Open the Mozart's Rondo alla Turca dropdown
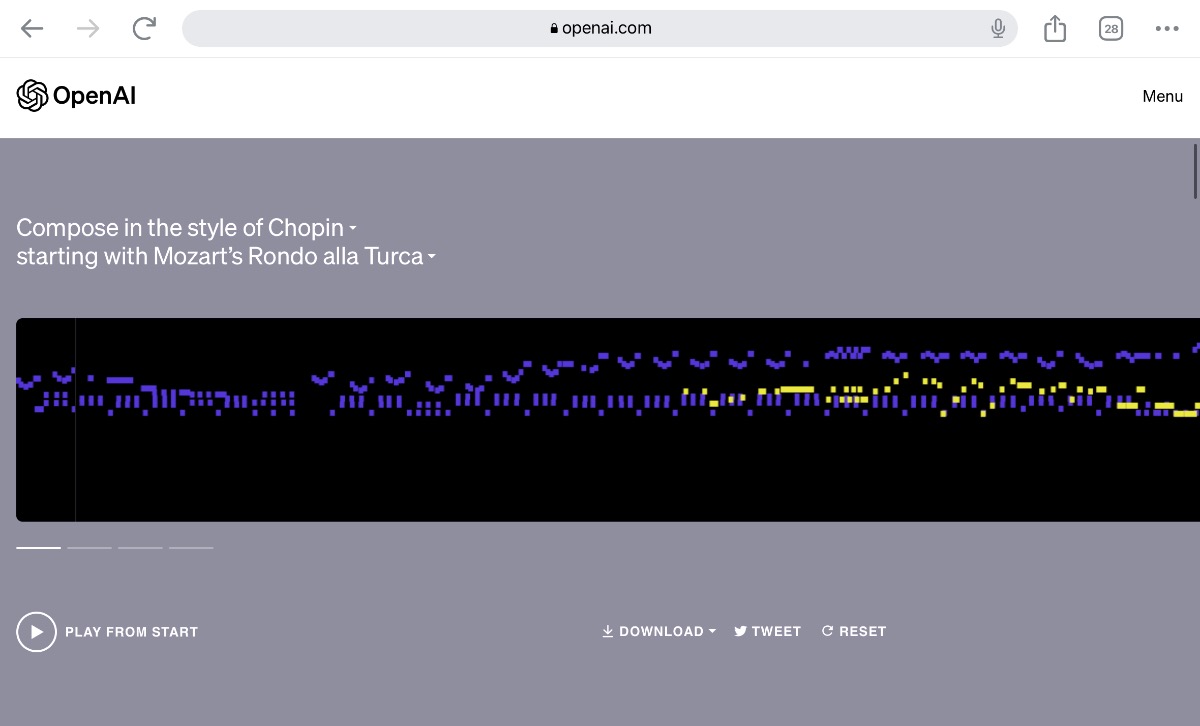 295,256
